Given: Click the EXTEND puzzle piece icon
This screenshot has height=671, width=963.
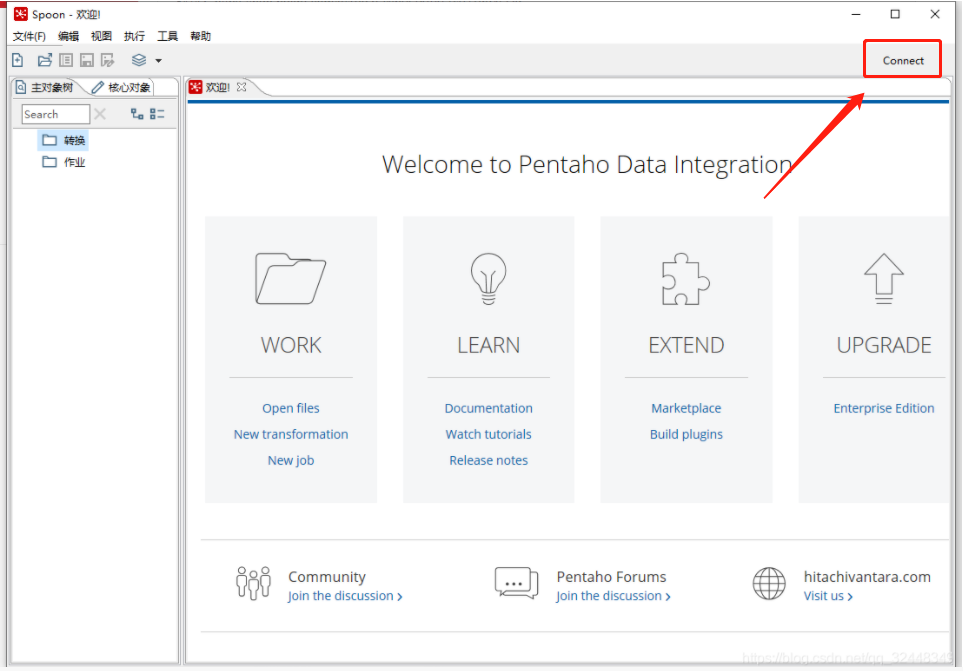Looking at the screenshot, I should click(x=685, y=279).
